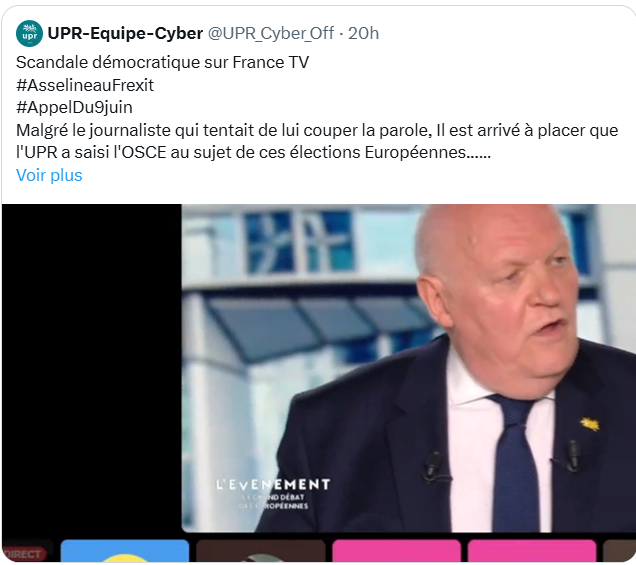This screenshot has width=636, height=565.
Task: Open the UPR-Equipe-Cyber profile name
Action: pos(125,33)
